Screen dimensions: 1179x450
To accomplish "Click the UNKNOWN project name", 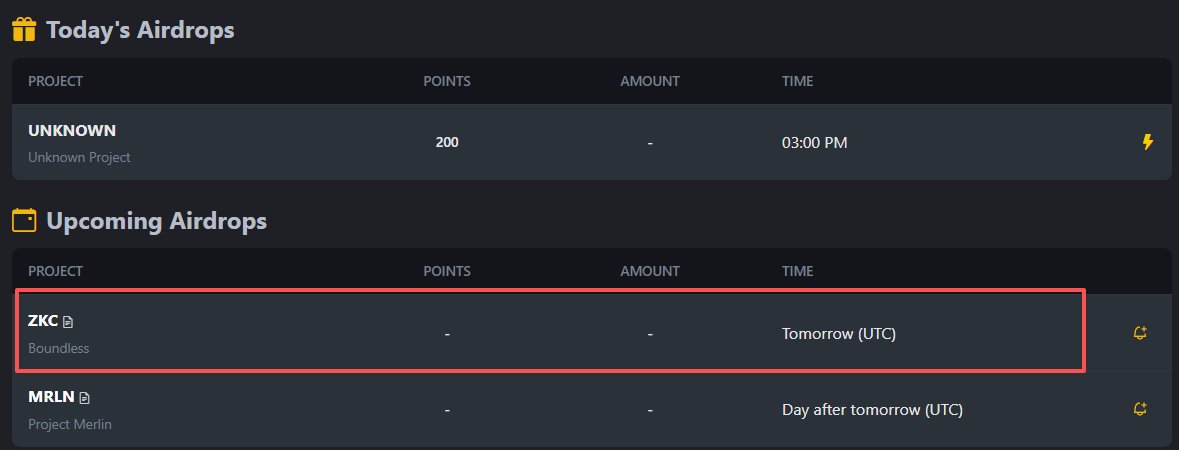I will (72, 130).
